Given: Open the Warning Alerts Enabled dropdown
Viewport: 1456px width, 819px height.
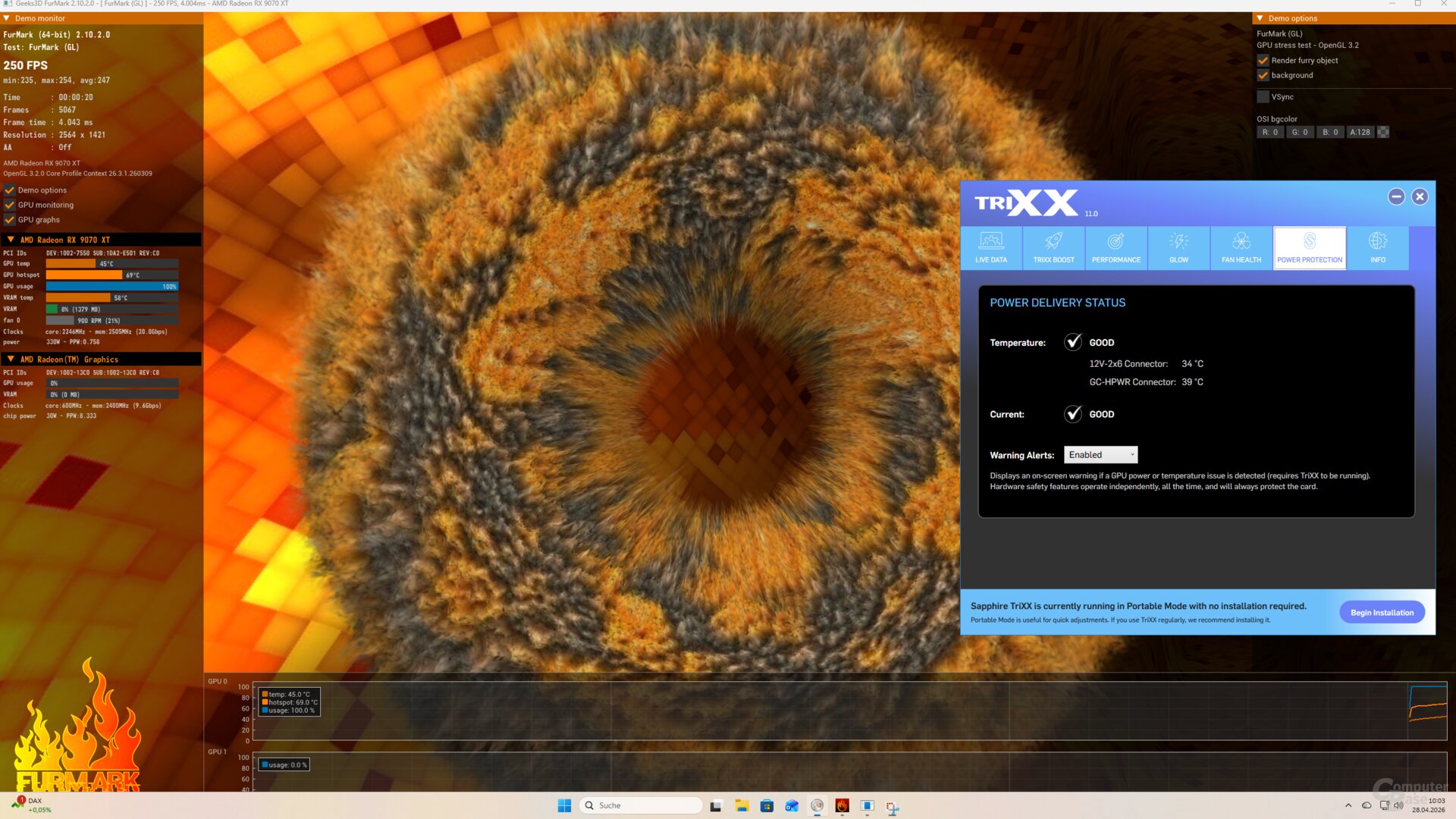Looking at the screenshot, I should coord(1100,455).
